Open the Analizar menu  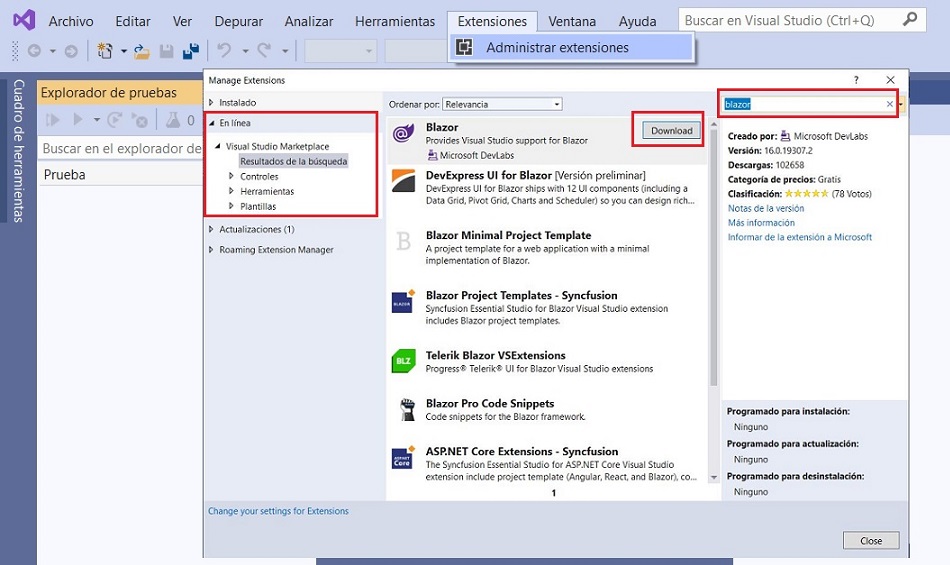(309, 21)
